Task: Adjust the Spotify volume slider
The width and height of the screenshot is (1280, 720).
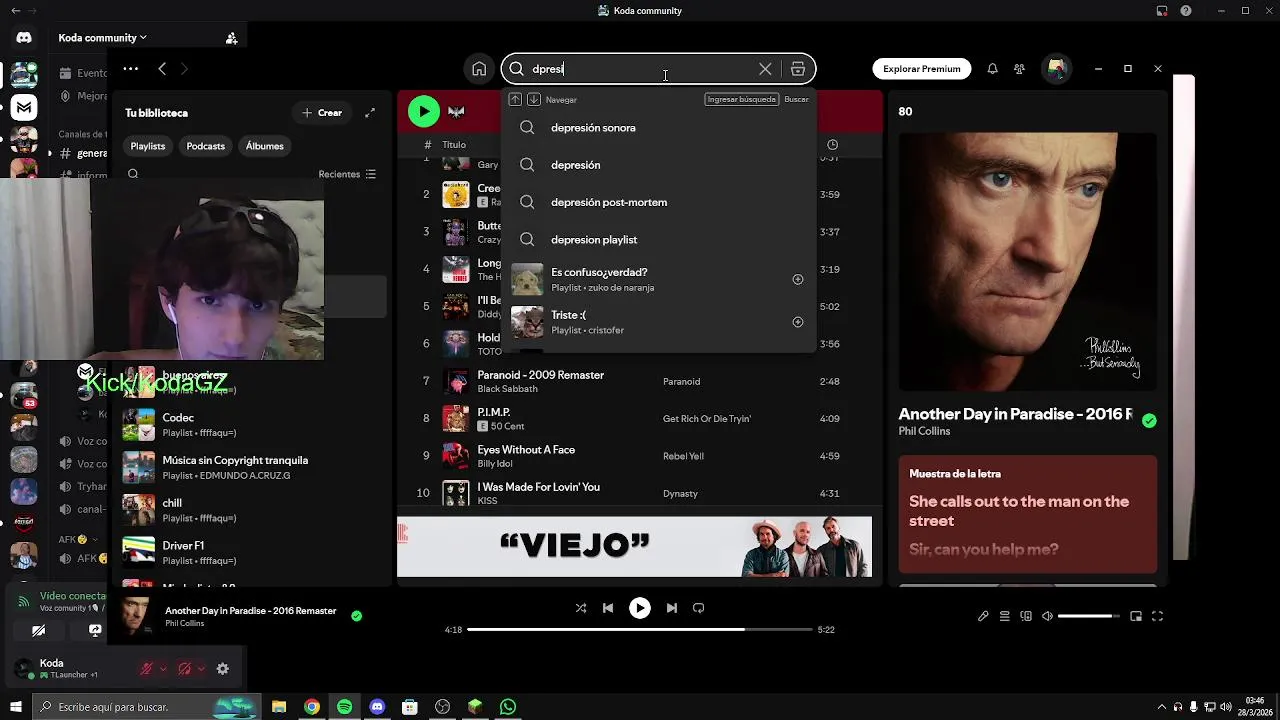Action: tap(1087, 616)
